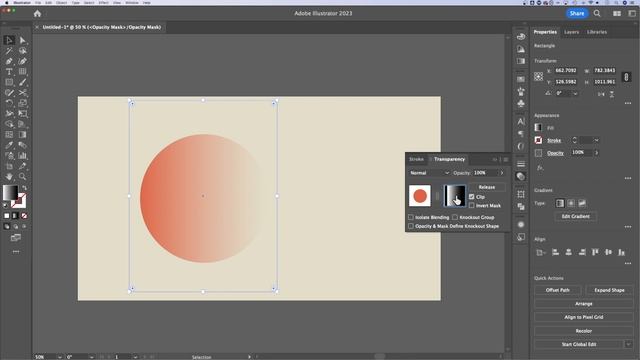The image size is (640, 360).
Task: Enable the Invert Mask checkbox
Action: (472, 206)
